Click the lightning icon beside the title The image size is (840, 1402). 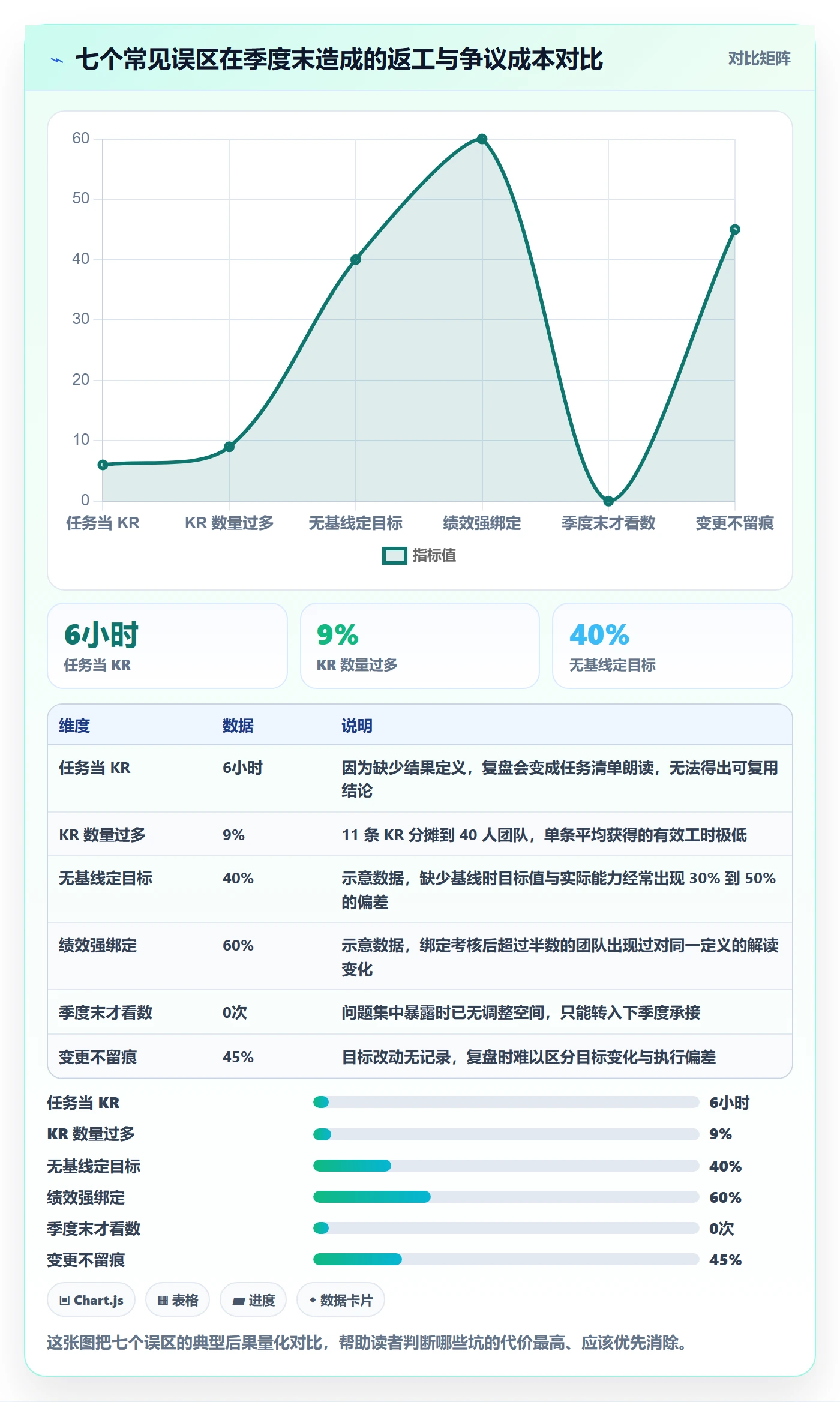[57, 60]
